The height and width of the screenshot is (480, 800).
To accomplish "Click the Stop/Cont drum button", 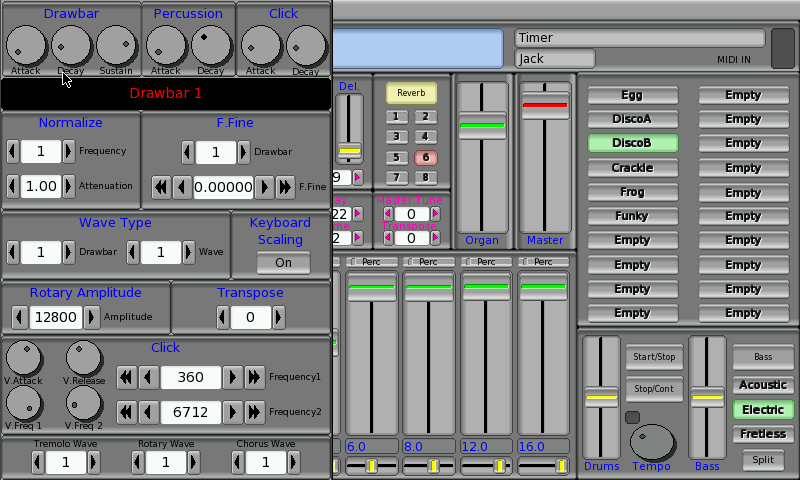I will click(654, 389).
